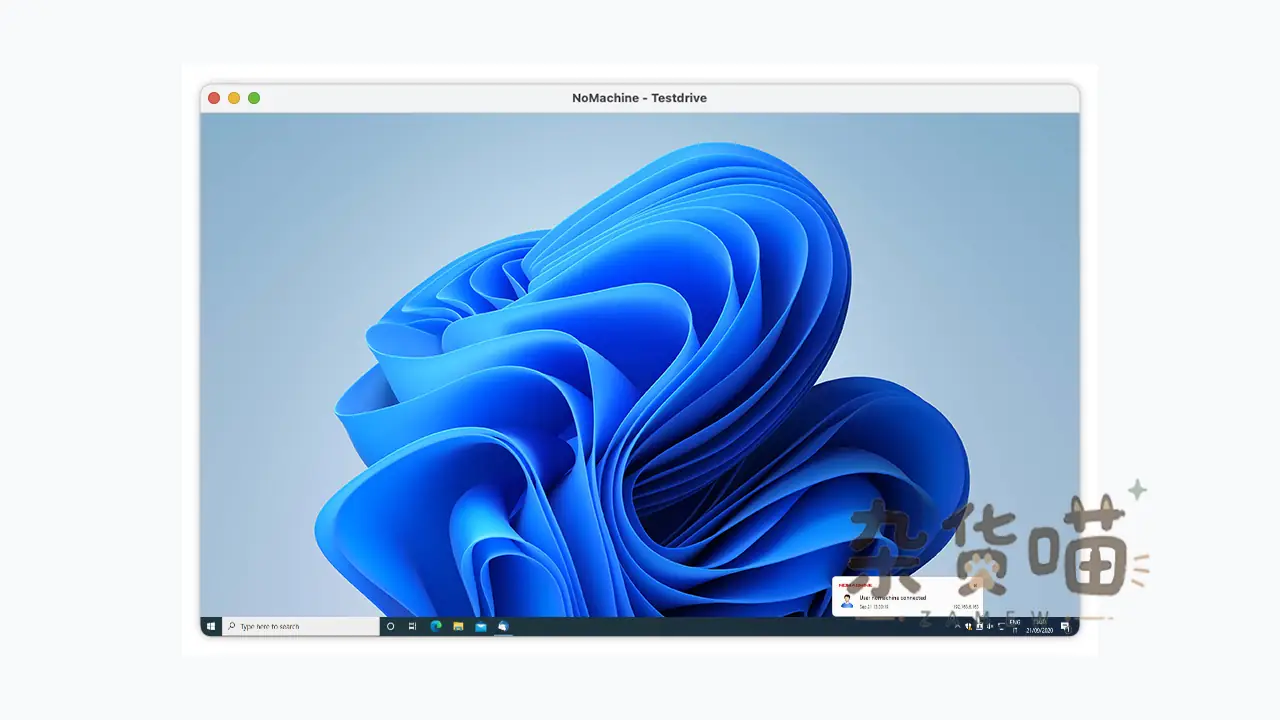The image size is (1280, 720).
Task: Click 'User nomachine connected' notification text
Action: (x=893, y=598)
